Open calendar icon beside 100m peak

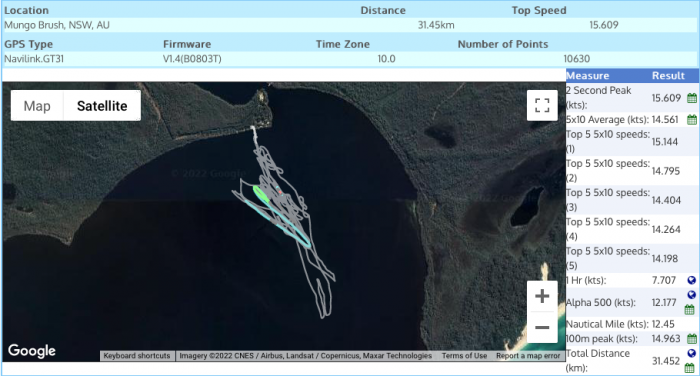[x=692, y=338]
